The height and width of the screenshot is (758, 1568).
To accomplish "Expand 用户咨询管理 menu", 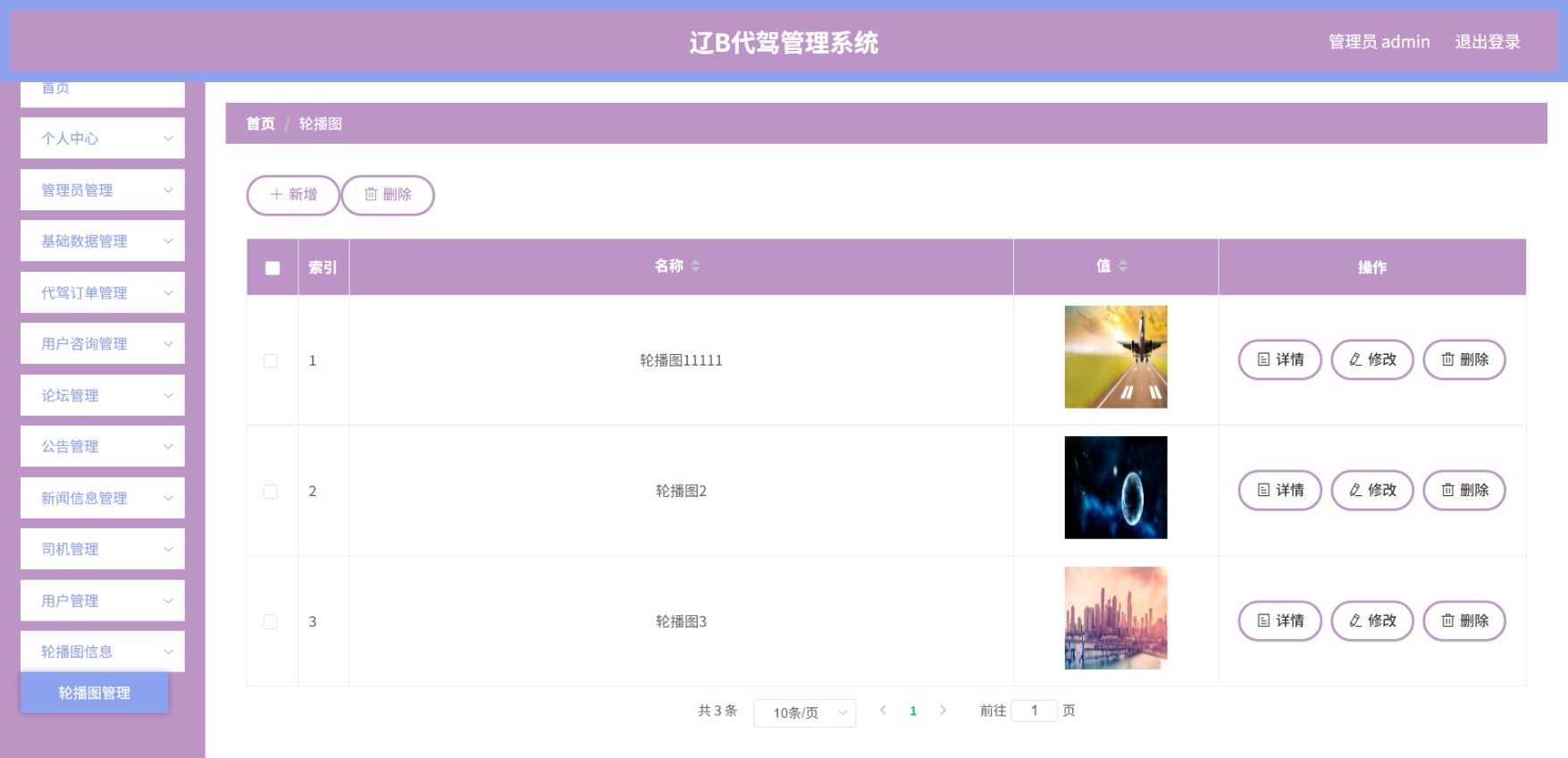I will 103,343.
